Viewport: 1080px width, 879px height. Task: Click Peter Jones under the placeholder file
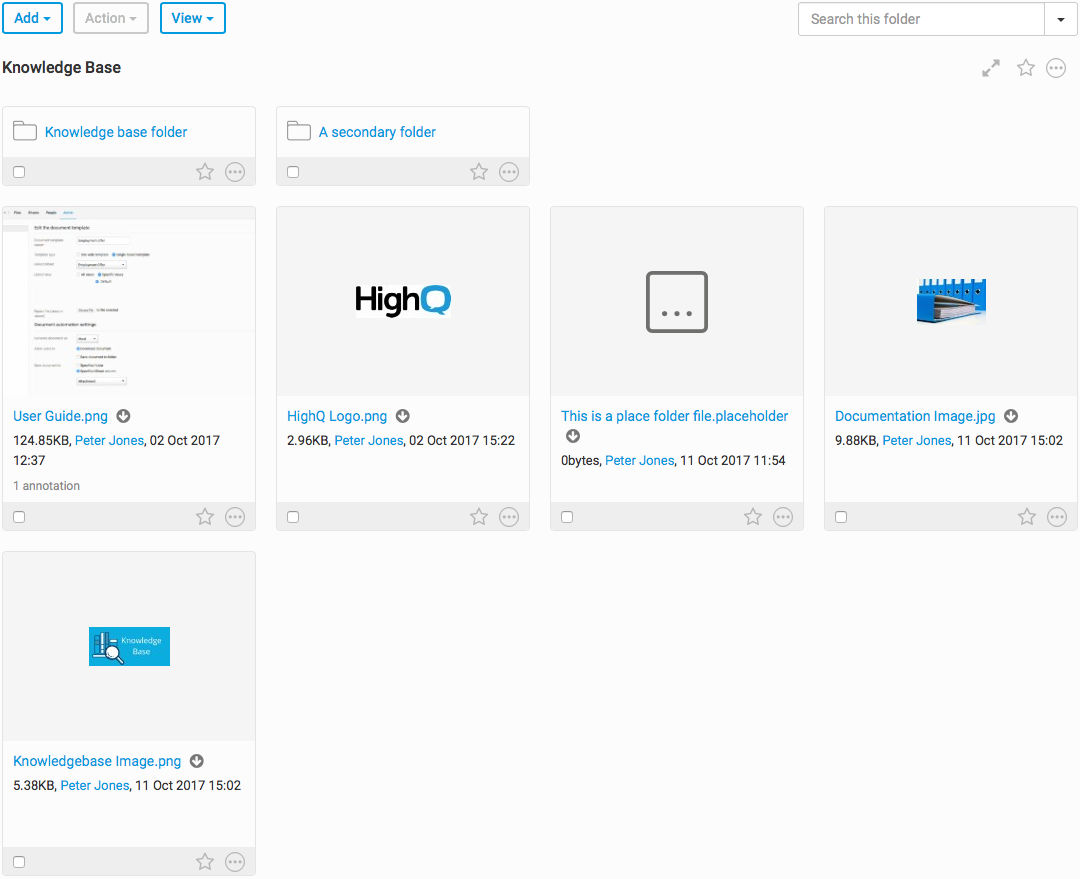640,460
